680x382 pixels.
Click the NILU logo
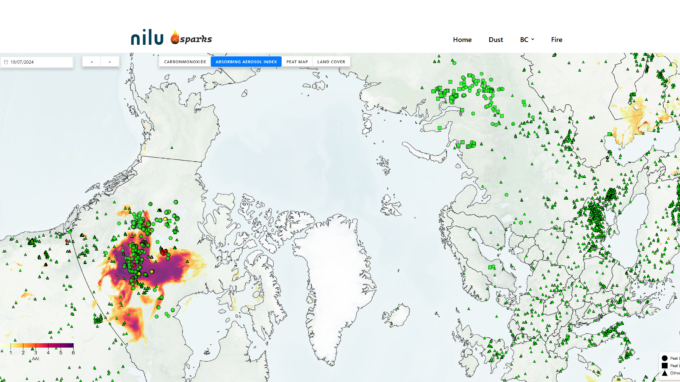coord(147,38)
